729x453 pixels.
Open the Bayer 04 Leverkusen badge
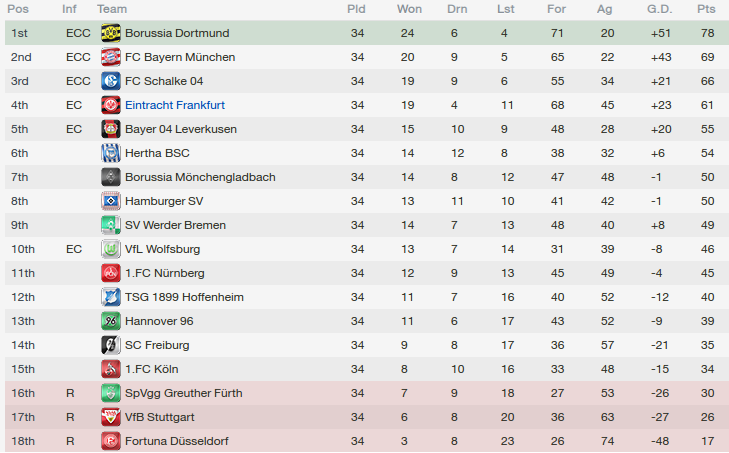pyautogui.click(x=111, y=129)
